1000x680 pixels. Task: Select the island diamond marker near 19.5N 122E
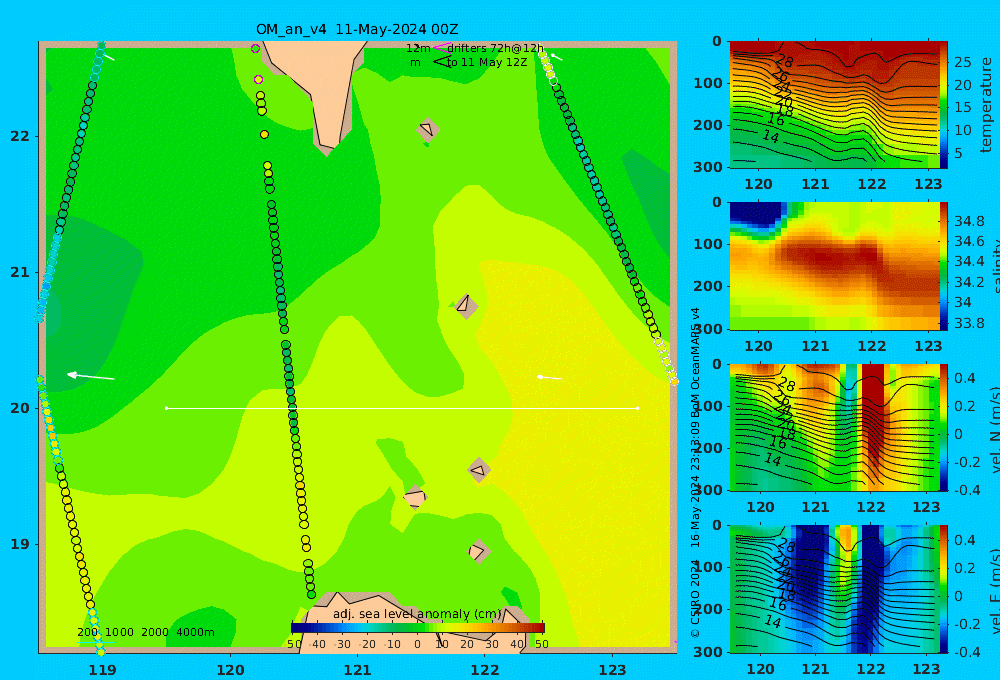coord(479,470)
